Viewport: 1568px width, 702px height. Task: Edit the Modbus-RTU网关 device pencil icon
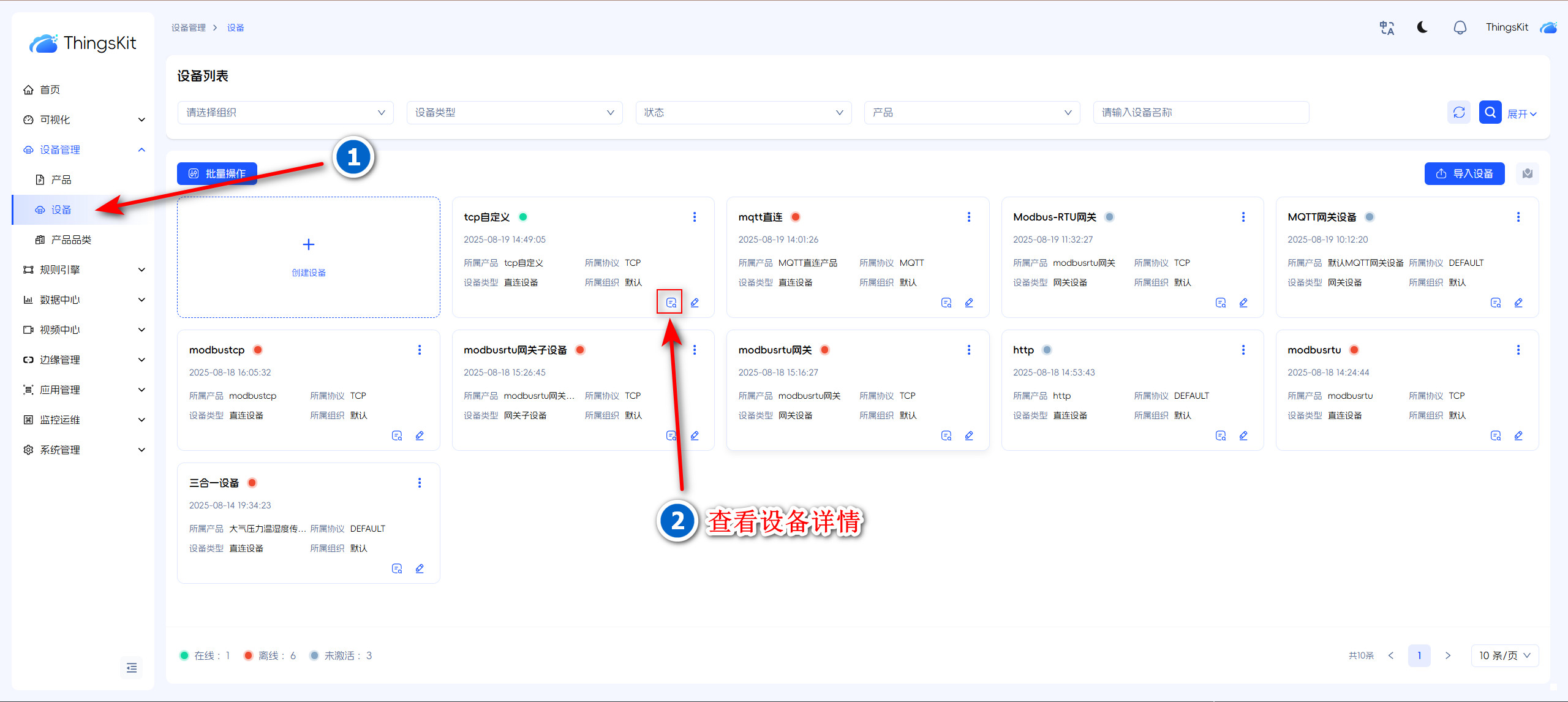point(1243,303)
